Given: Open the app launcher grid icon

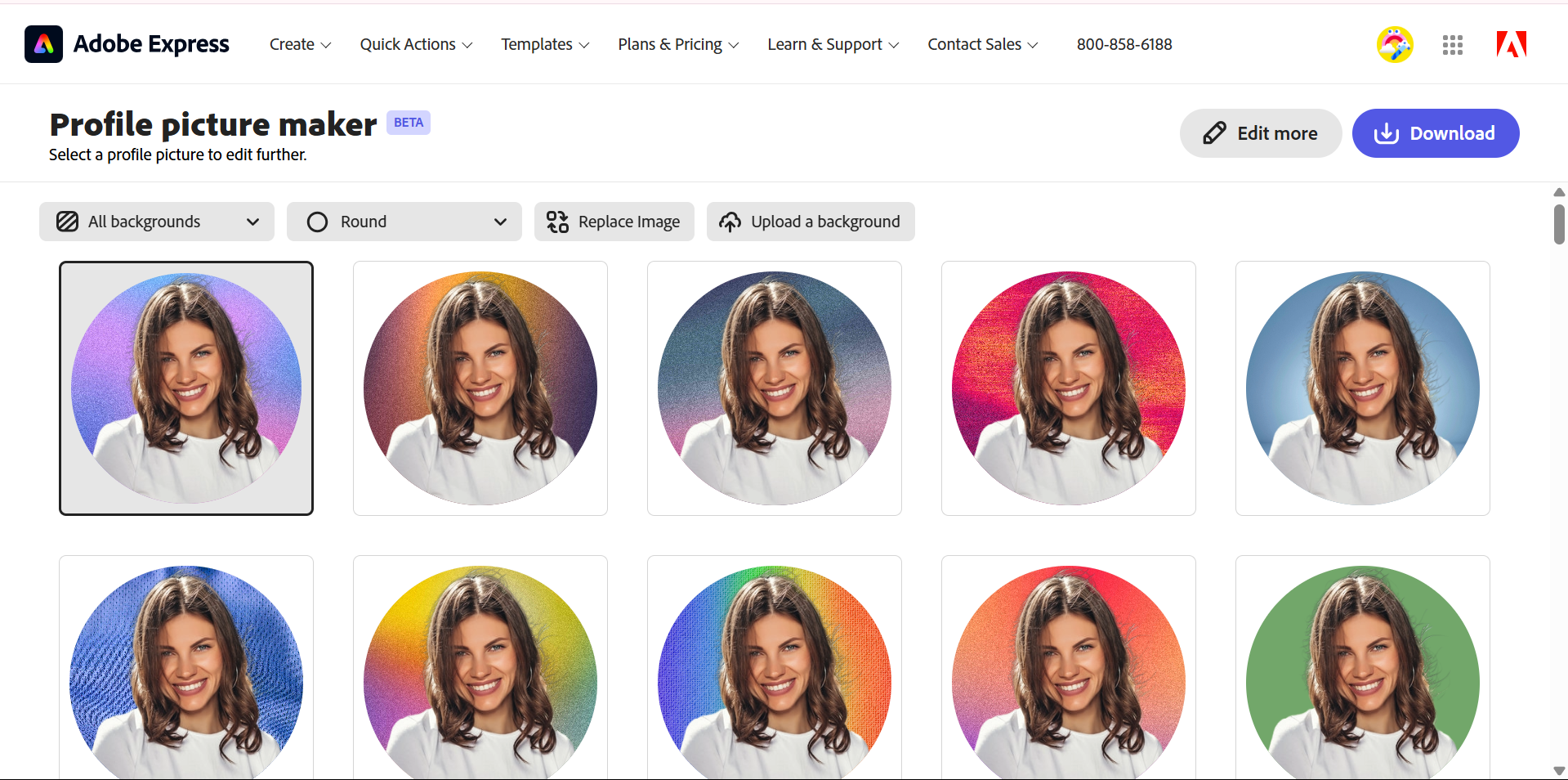Looking at the screenshot, I should click(1453, 45).
